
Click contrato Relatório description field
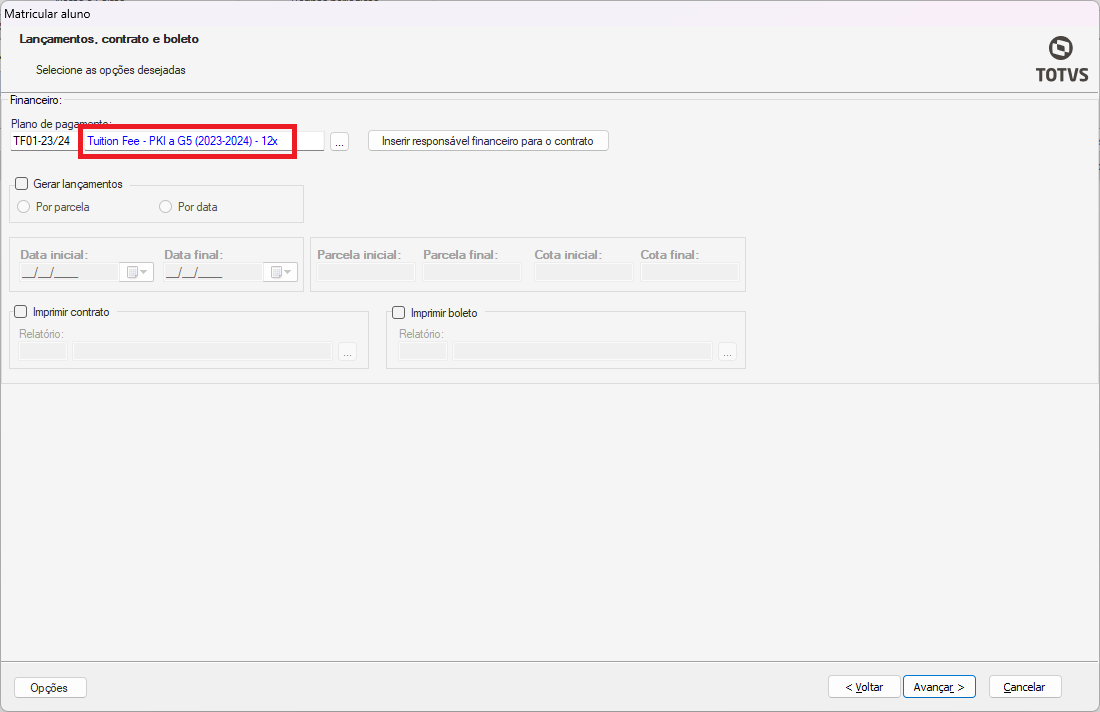(x=202, y=351)
